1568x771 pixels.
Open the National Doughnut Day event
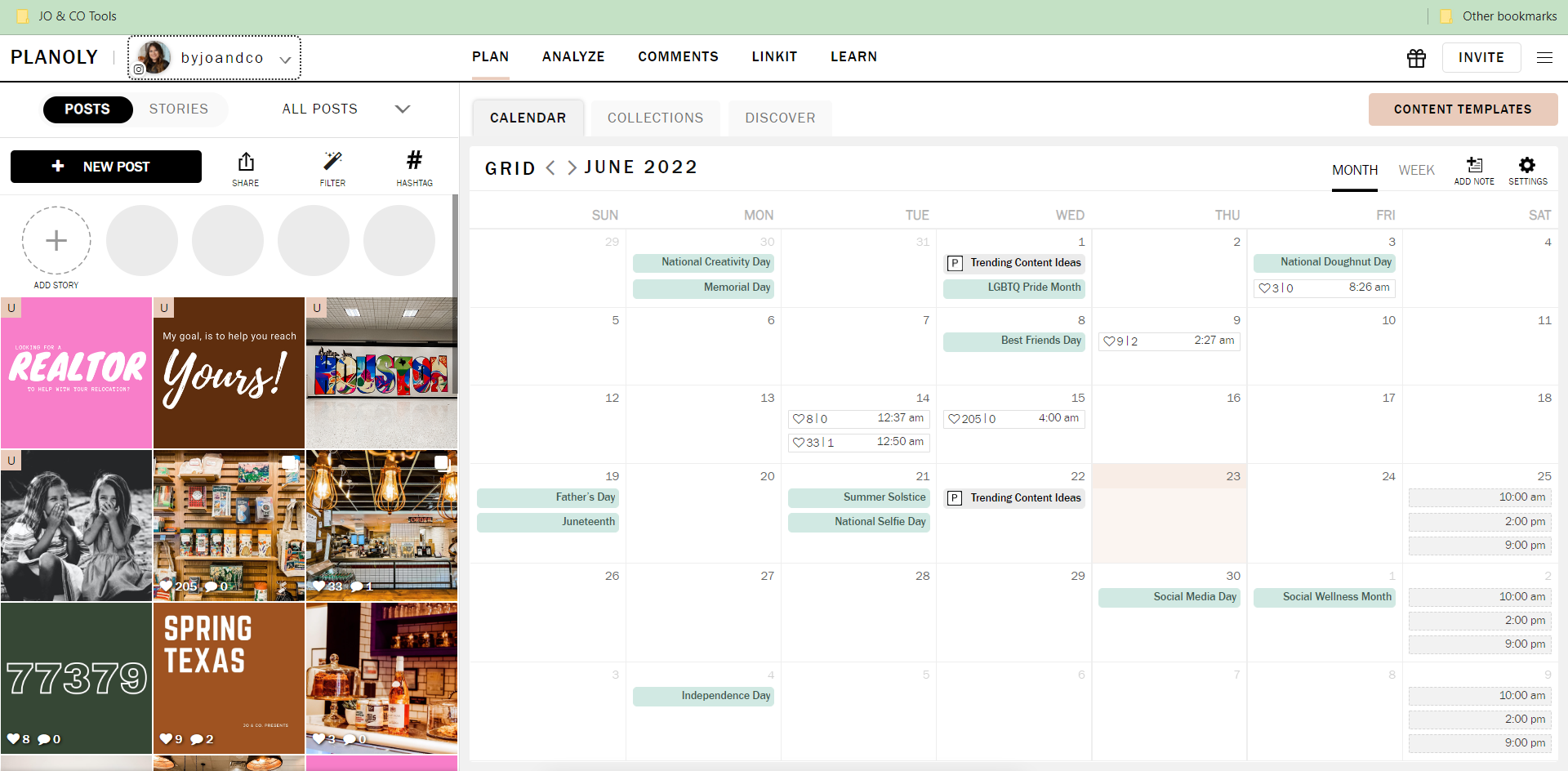(x=1325, y=262)
